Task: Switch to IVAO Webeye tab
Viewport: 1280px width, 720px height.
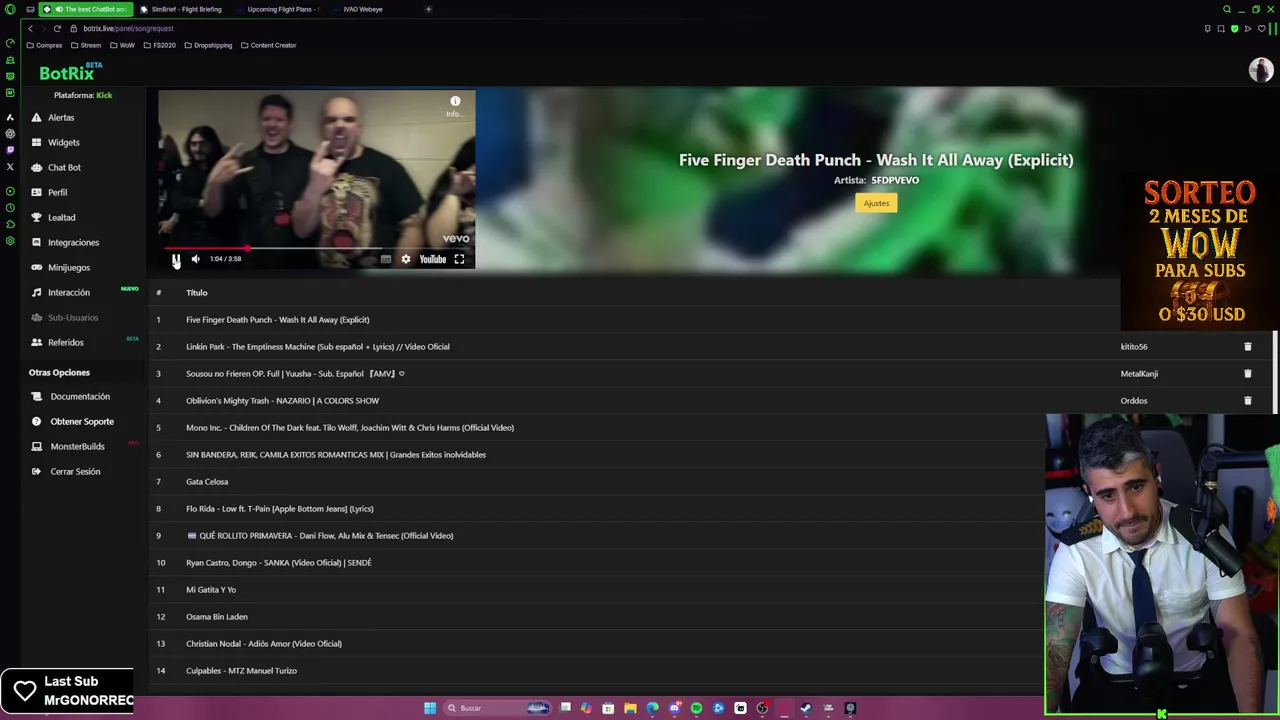Action: [363, 9]
